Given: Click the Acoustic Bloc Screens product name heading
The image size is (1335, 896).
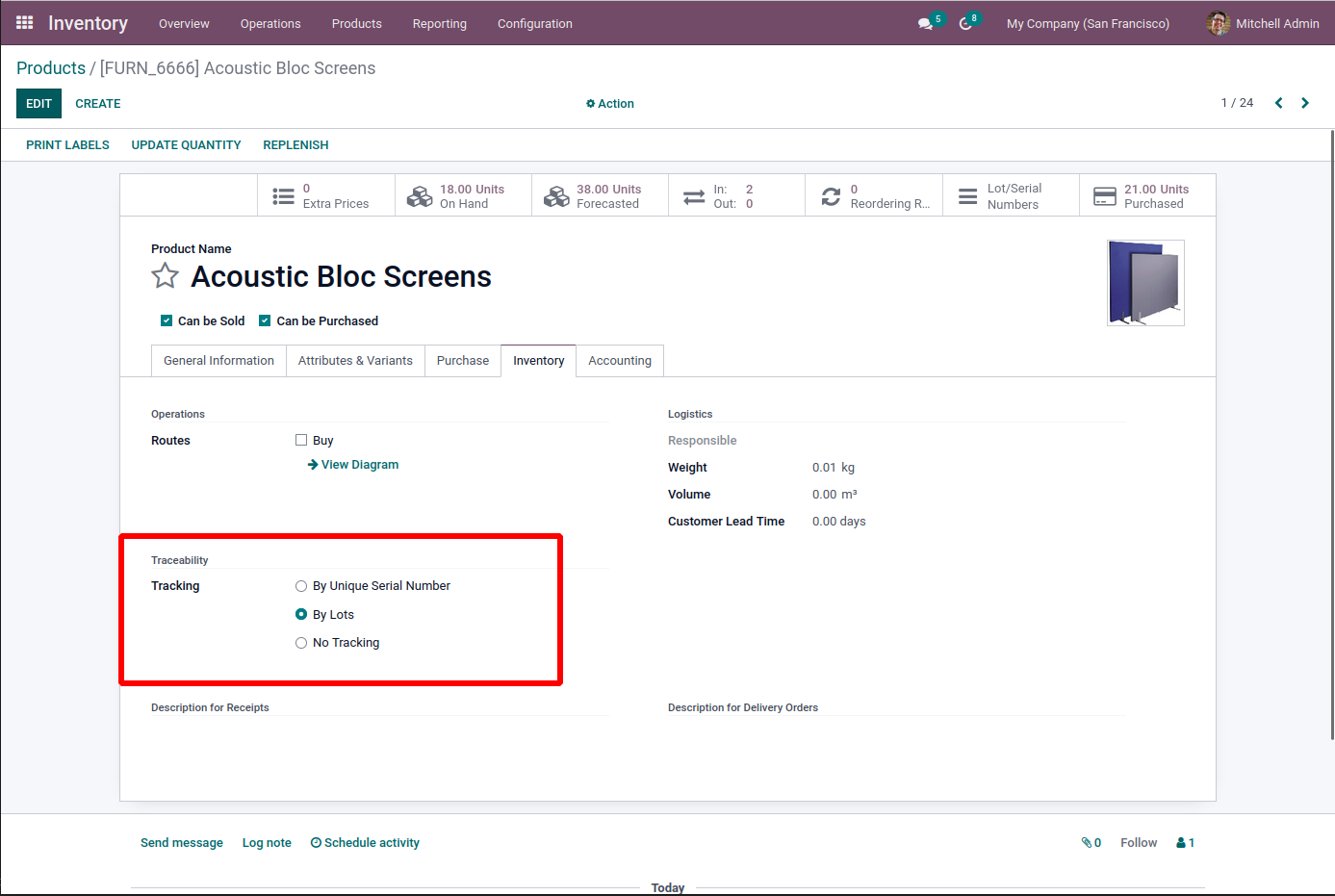Looking at the screenshot, I should (341, 277).
